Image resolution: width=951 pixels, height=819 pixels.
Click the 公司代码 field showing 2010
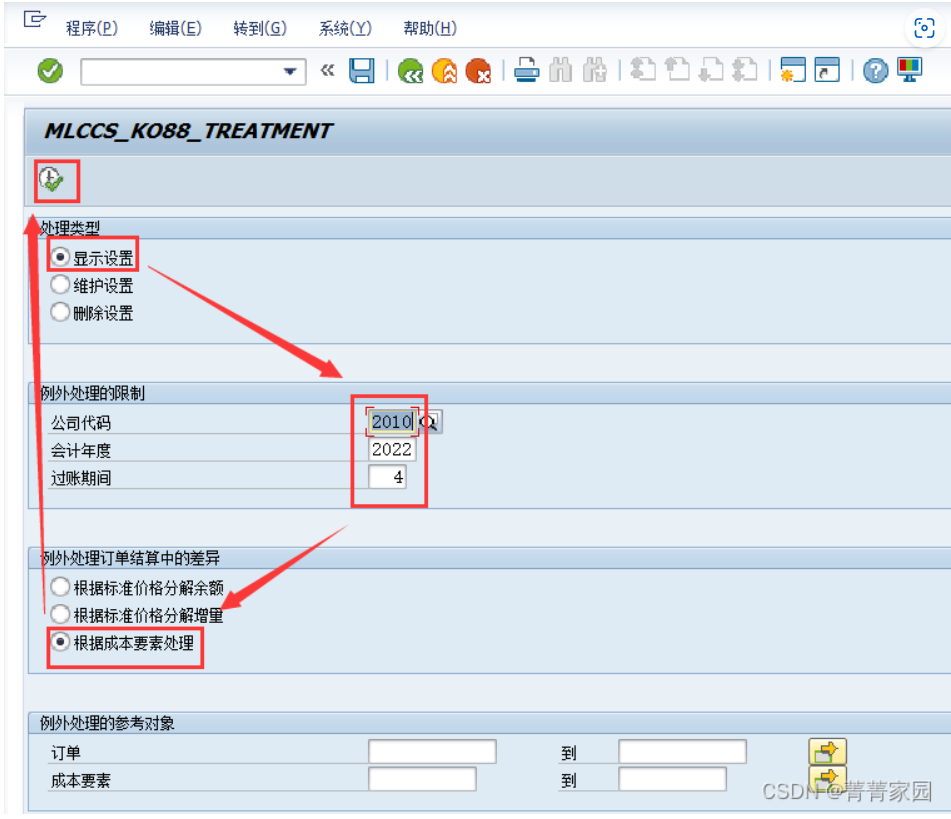[392, 422]
